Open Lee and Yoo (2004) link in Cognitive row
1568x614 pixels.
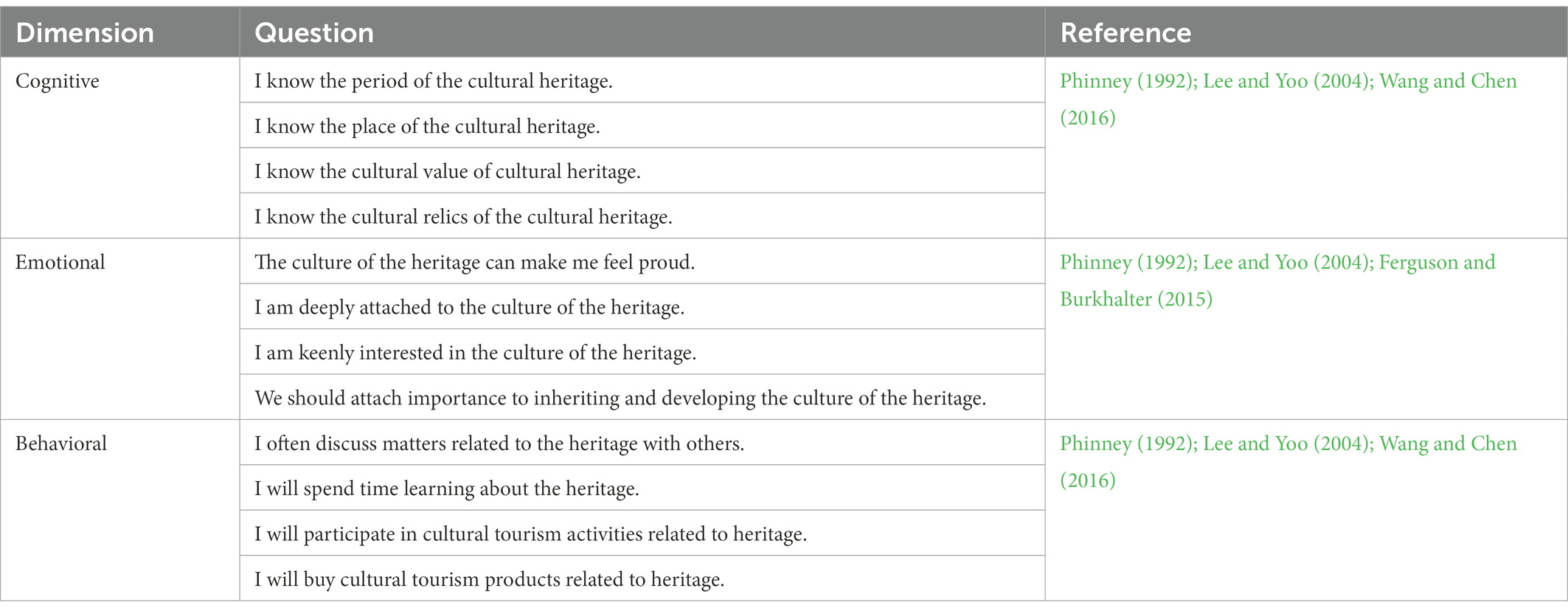point(1288,81)
